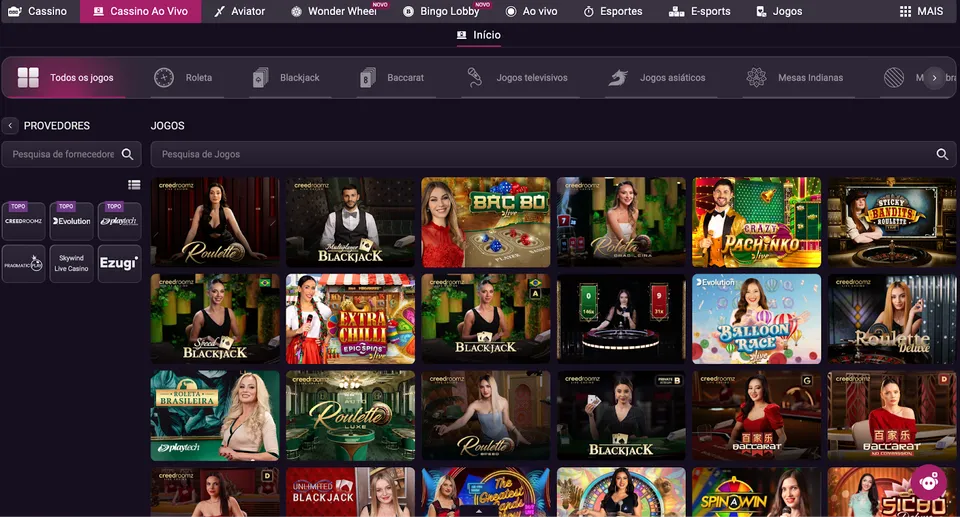Switch to Ao vivo live betting
The image size is (960, 517).
(531, 11)
